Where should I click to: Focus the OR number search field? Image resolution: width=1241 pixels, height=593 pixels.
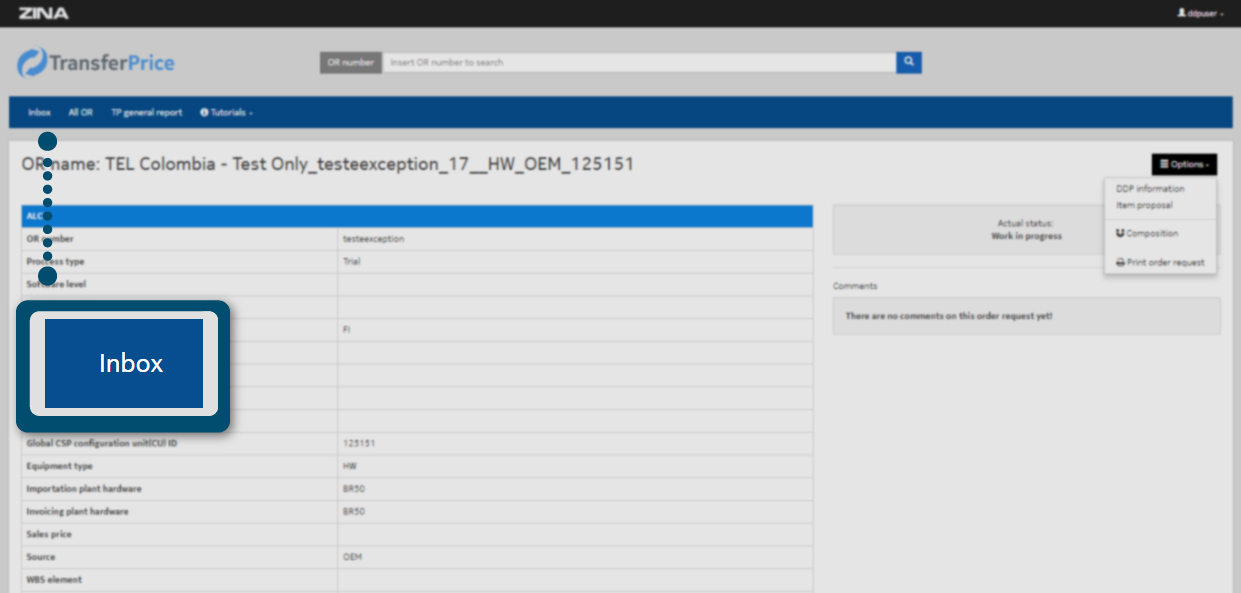click(x=638, y=62)
